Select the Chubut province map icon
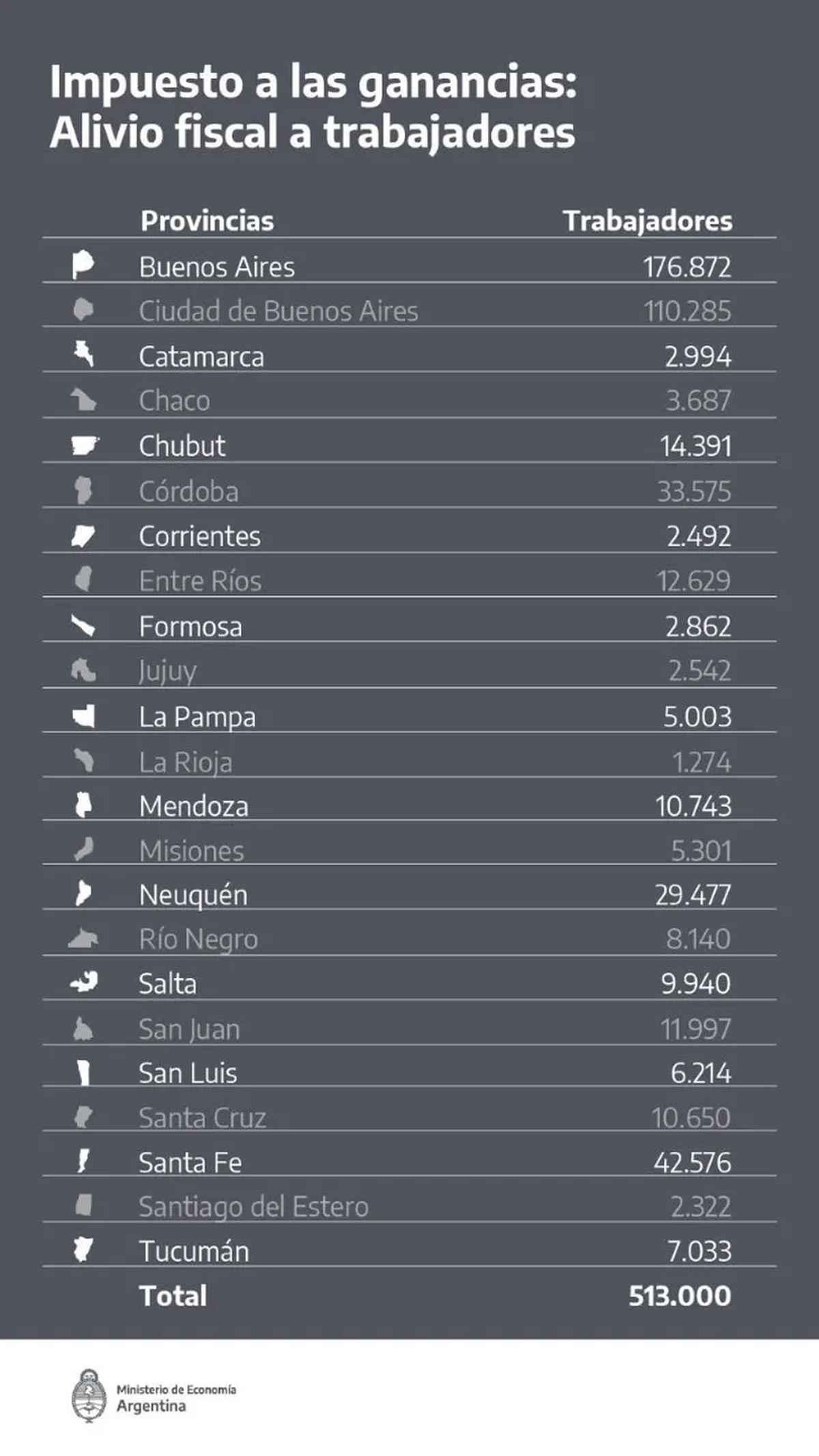Viewport: 819px width, 1456px height. pyautogui.click(x=85, y=446)
